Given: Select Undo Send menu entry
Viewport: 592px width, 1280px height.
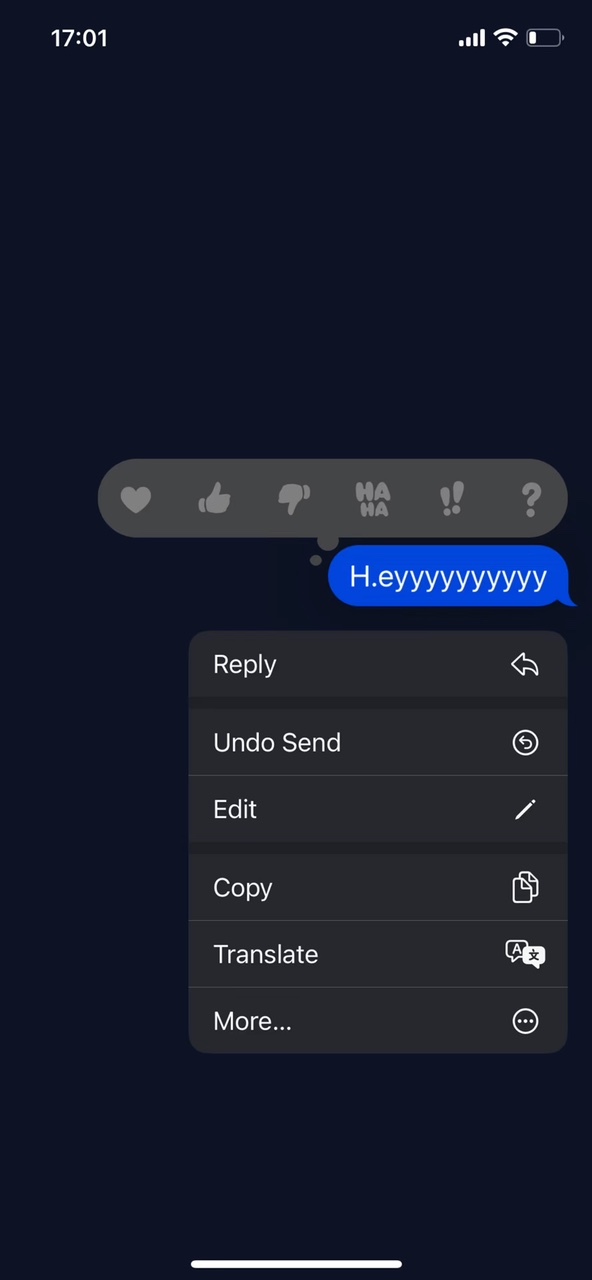Looking at the screenshot, I should click(378, 742).
